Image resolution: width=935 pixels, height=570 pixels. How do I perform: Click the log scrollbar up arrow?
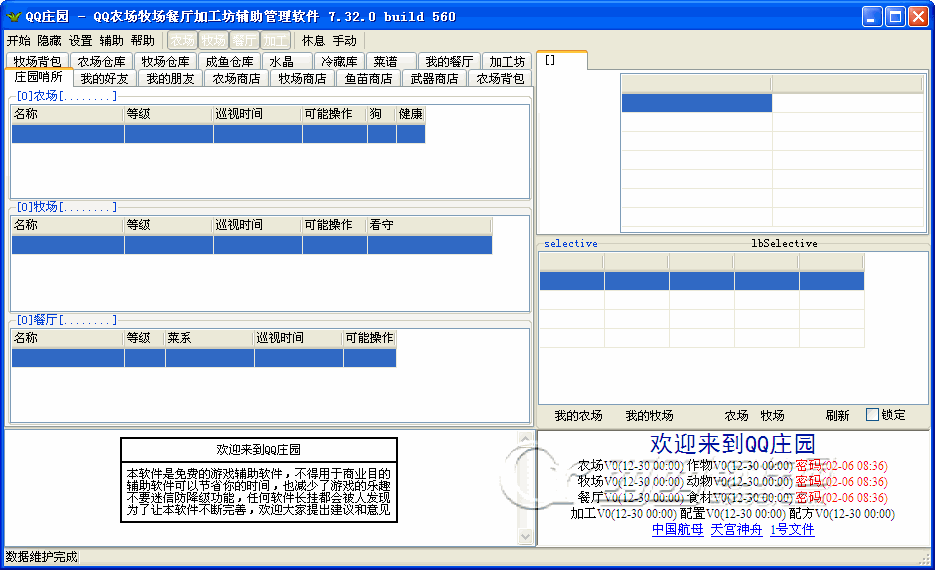tap(525, 439)
